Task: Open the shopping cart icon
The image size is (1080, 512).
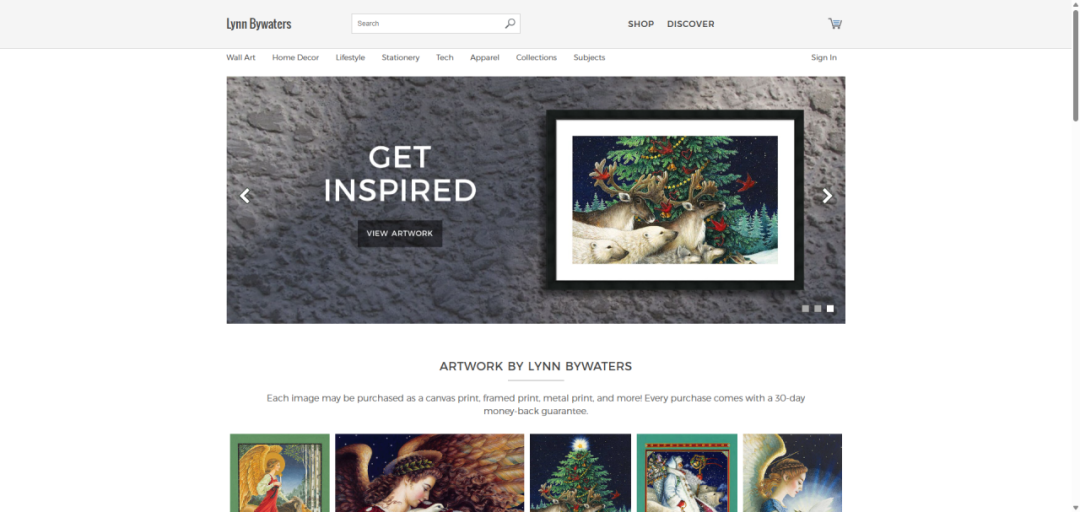Action: tap(835, 23)
